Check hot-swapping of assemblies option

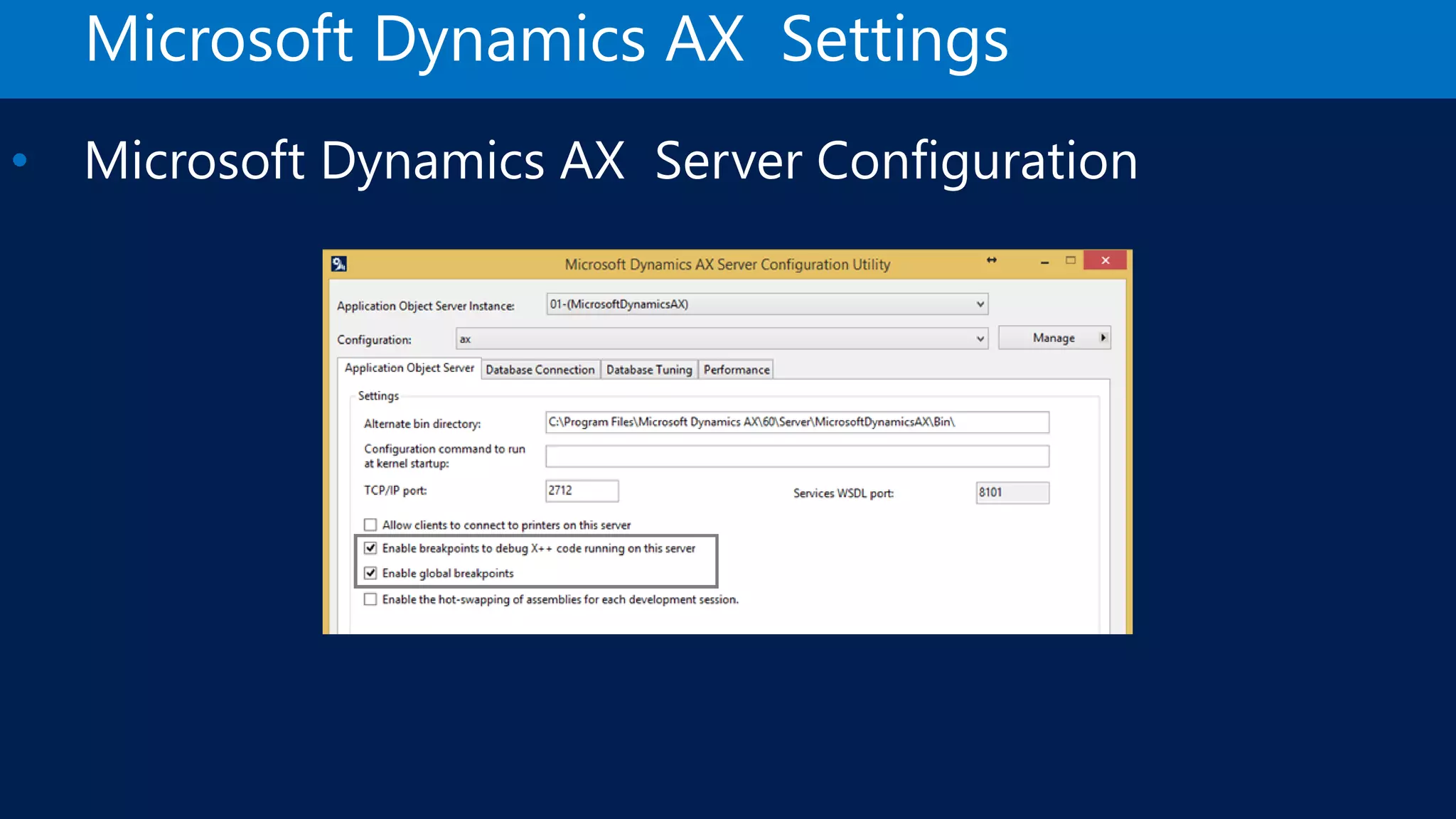370,599
